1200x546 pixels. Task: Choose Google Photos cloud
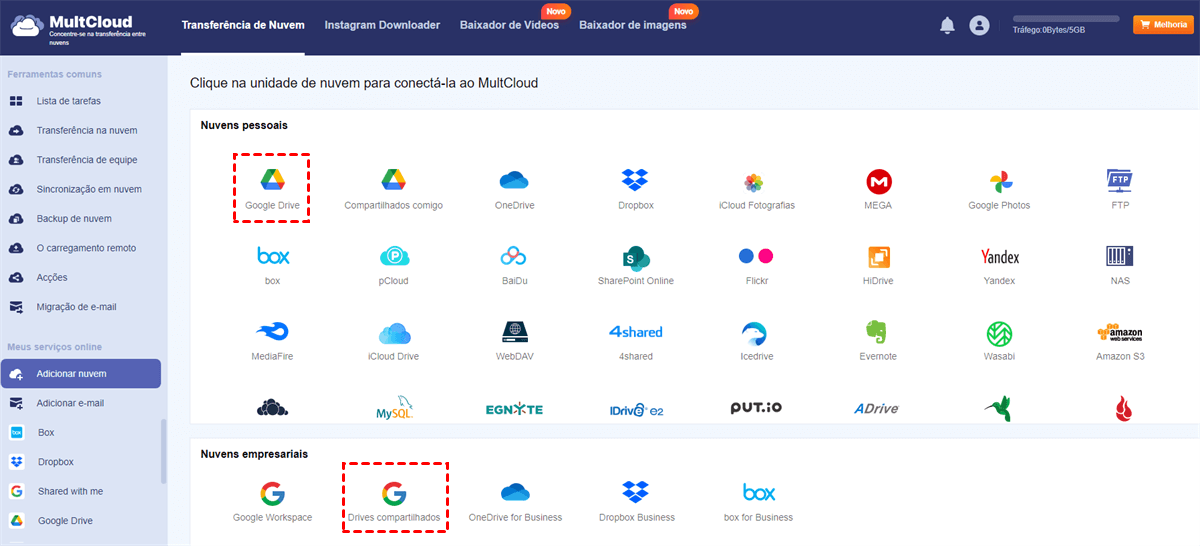pyautogui.click(x=999, y=181)
